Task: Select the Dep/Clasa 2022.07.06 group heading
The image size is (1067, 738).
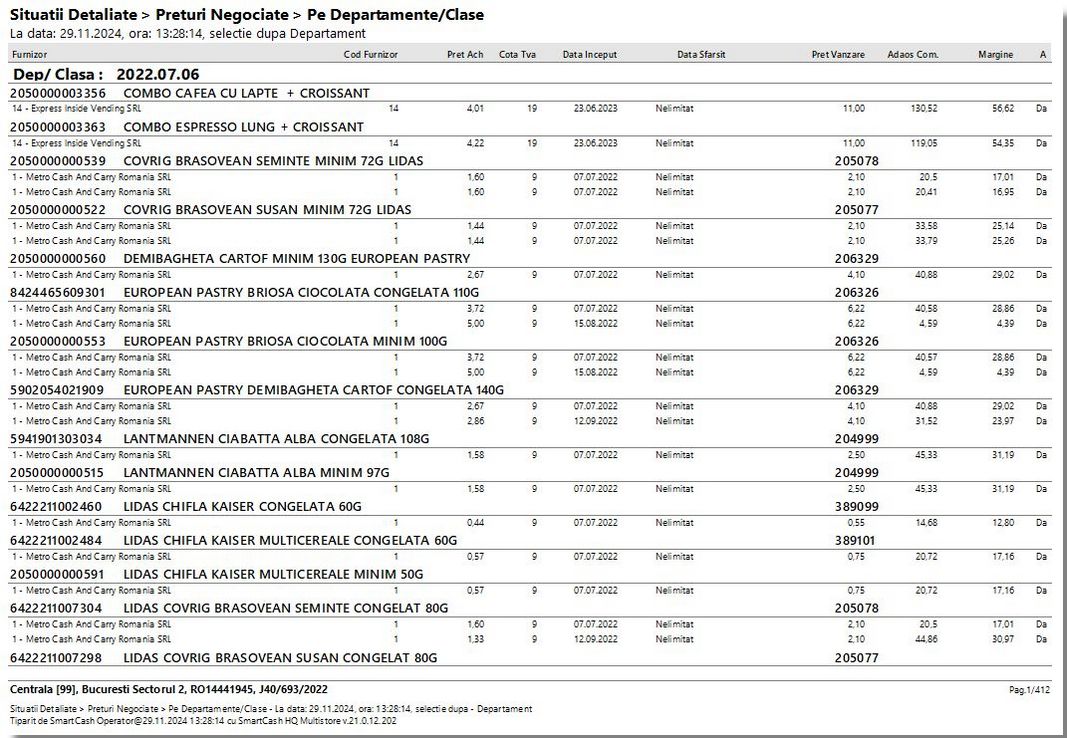Action: (x=106, y=74)
